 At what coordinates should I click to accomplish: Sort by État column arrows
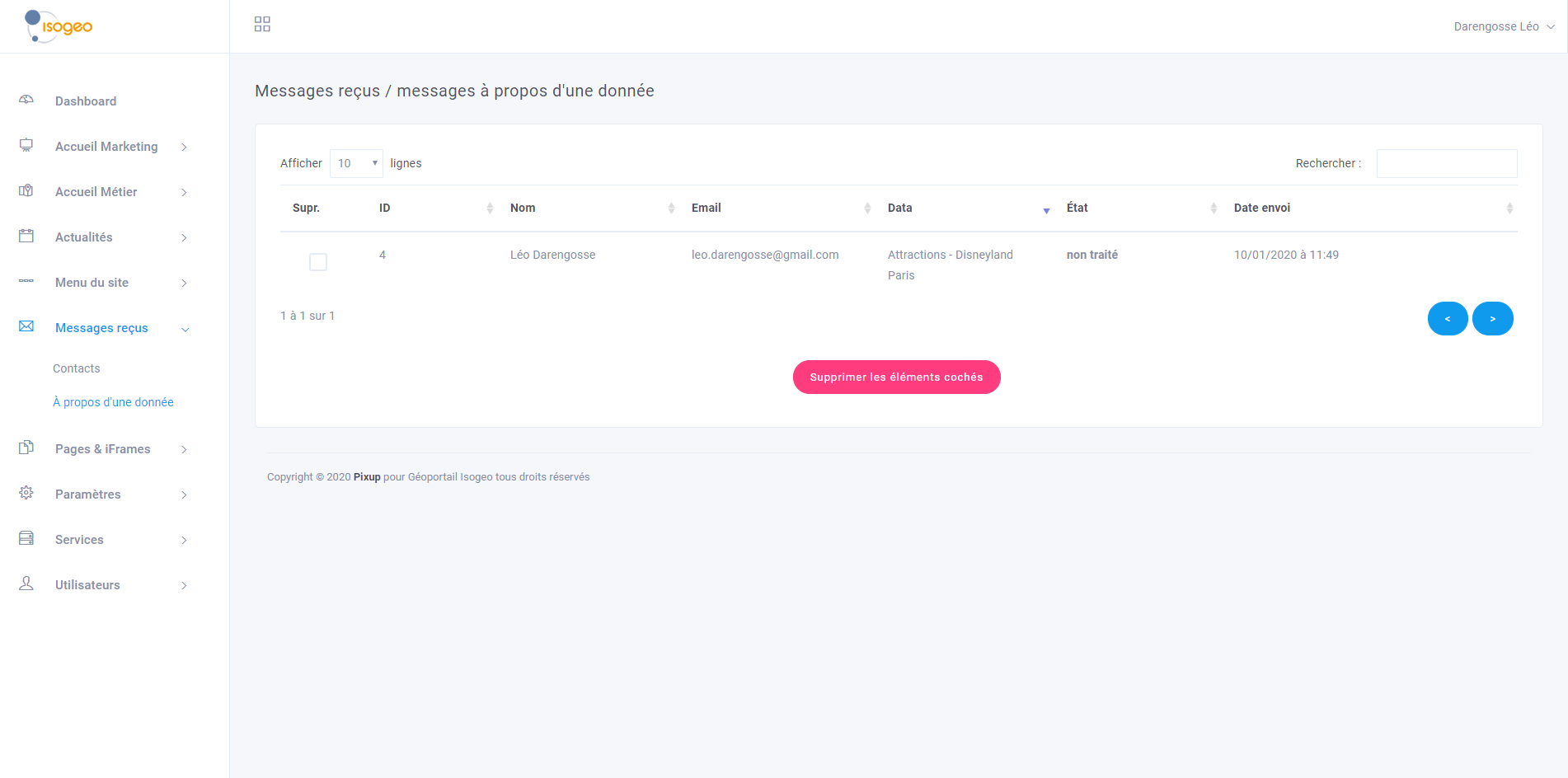(x=1214, y=208)
